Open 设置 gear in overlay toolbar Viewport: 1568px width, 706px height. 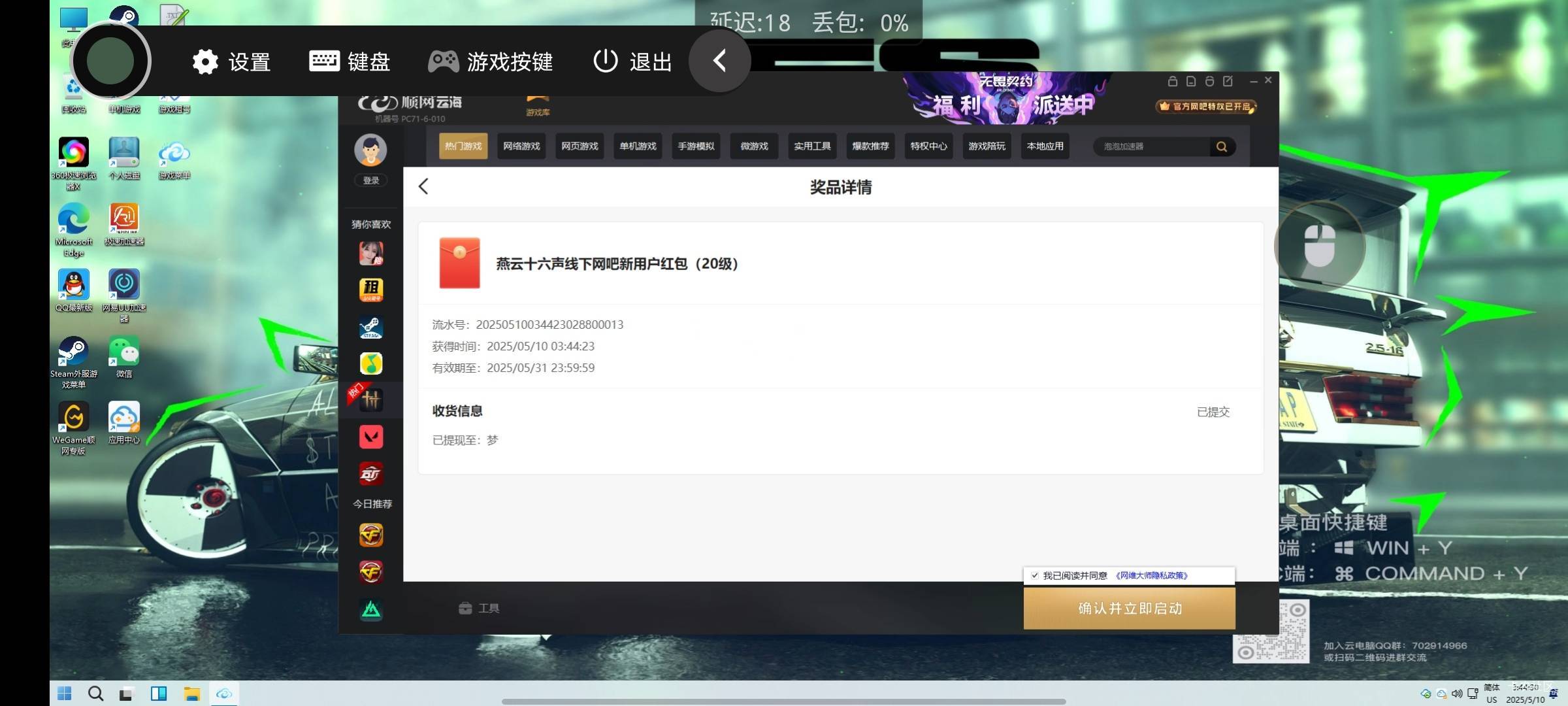(231, 62)
